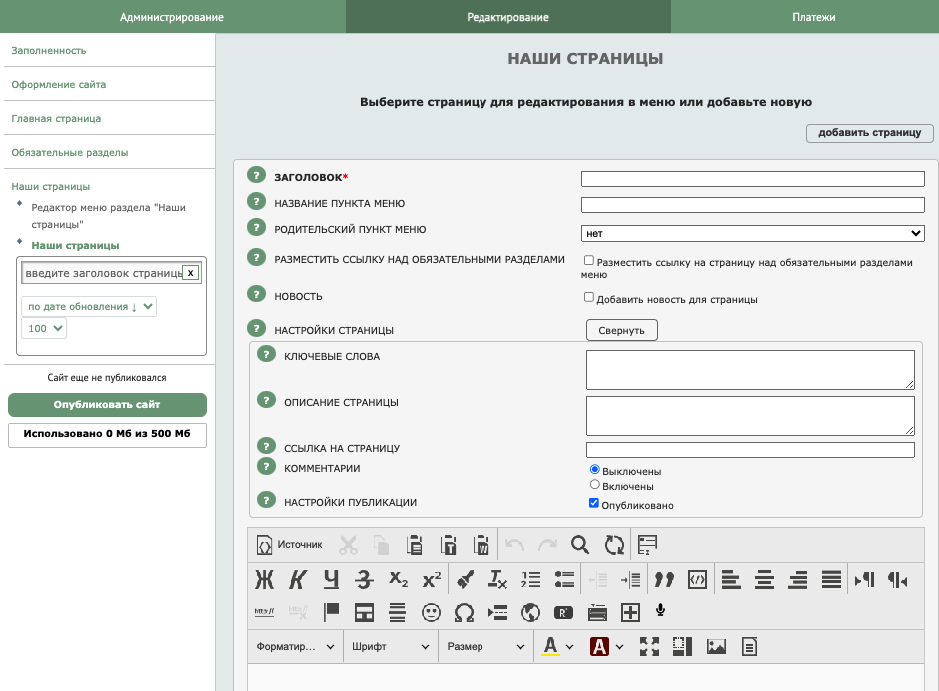Image resolution: width=939 pixels, height=691 pixels.
Task: Click the Special Character omega icon
Action: click(464, 612)
